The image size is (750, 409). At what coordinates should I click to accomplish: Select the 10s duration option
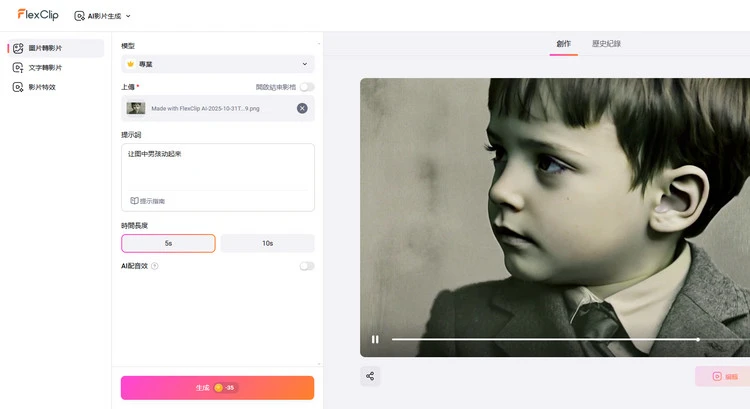[267, 243]
